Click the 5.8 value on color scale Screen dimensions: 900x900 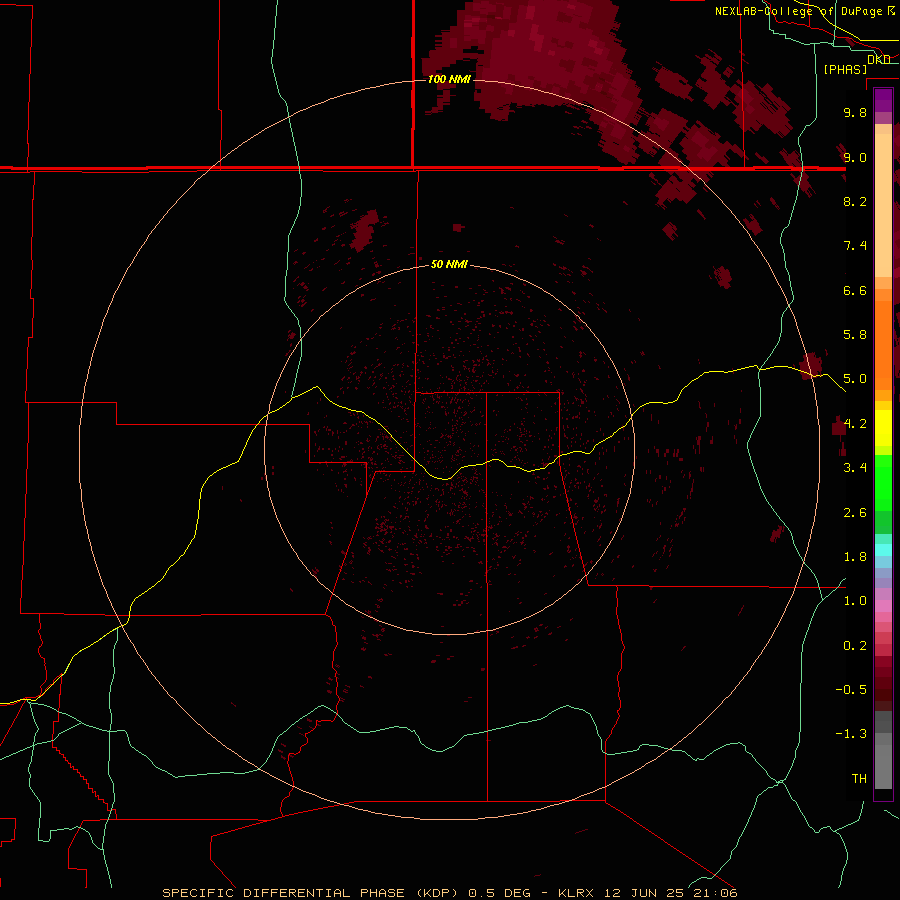point(855,335)
